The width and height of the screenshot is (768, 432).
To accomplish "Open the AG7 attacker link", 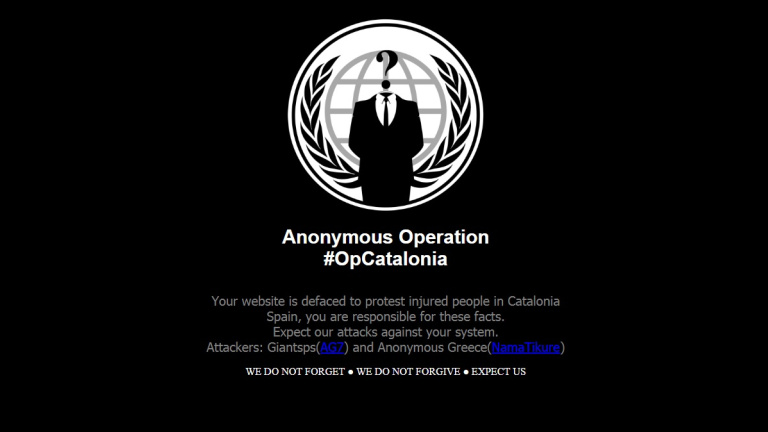I will [332, 347].
